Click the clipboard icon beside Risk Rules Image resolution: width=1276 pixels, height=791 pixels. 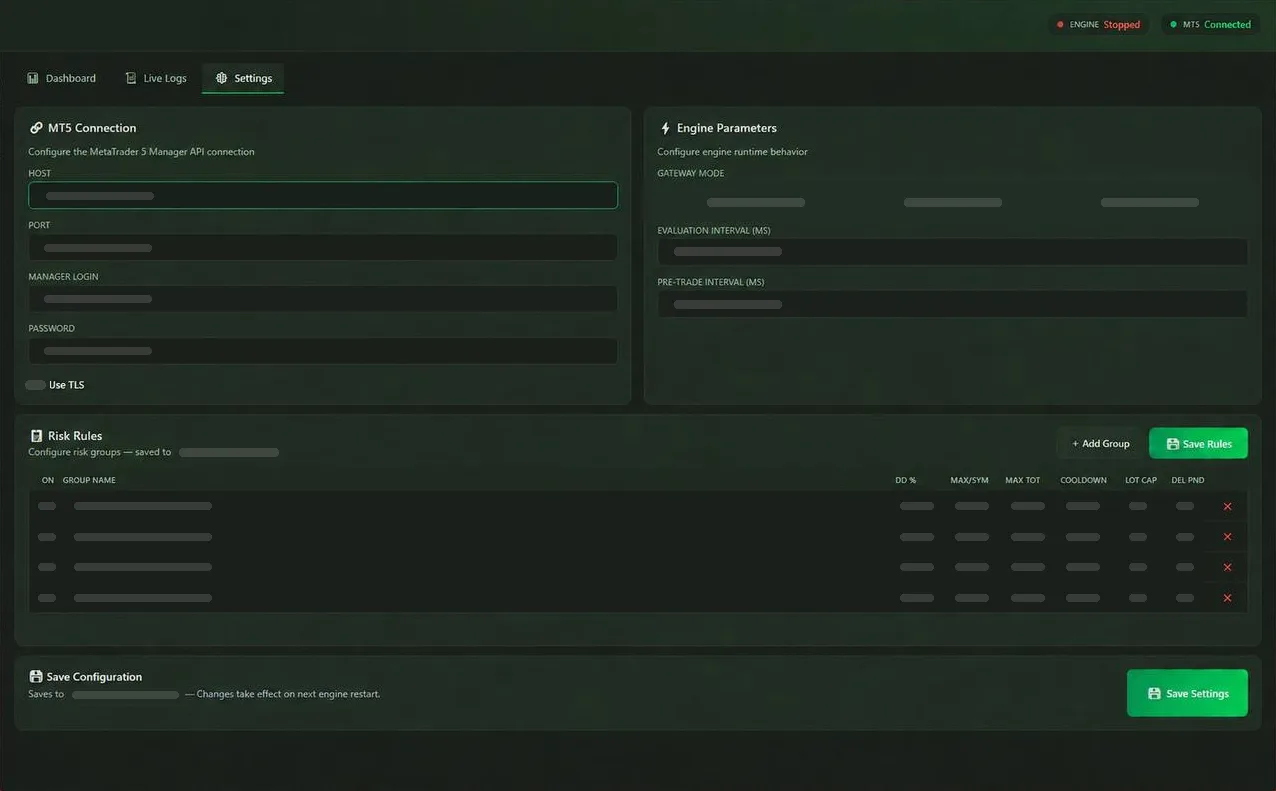point(37,436)
